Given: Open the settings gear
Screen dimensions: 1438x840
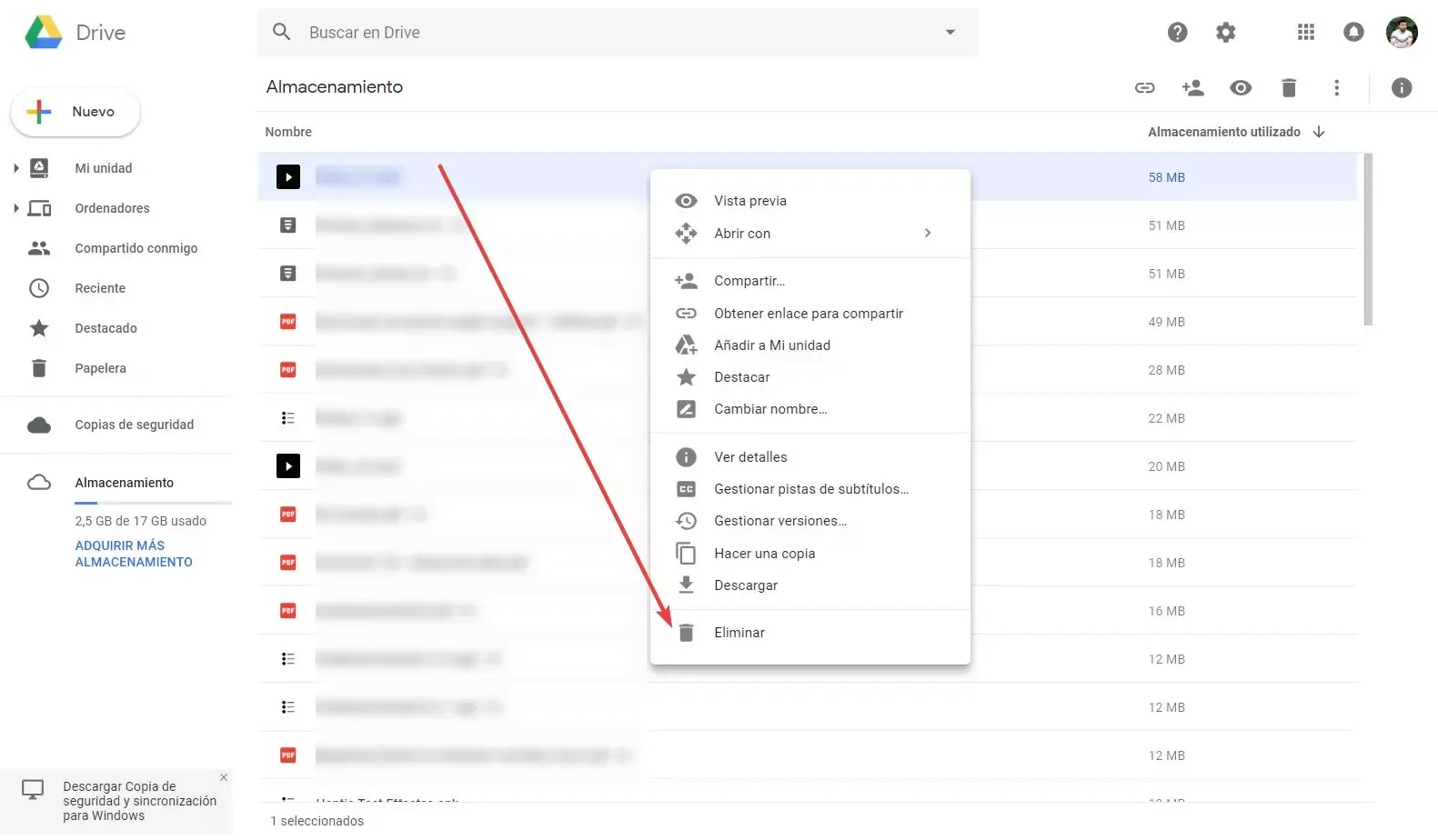Looking at the screenshot, I should coord(1226,33).
